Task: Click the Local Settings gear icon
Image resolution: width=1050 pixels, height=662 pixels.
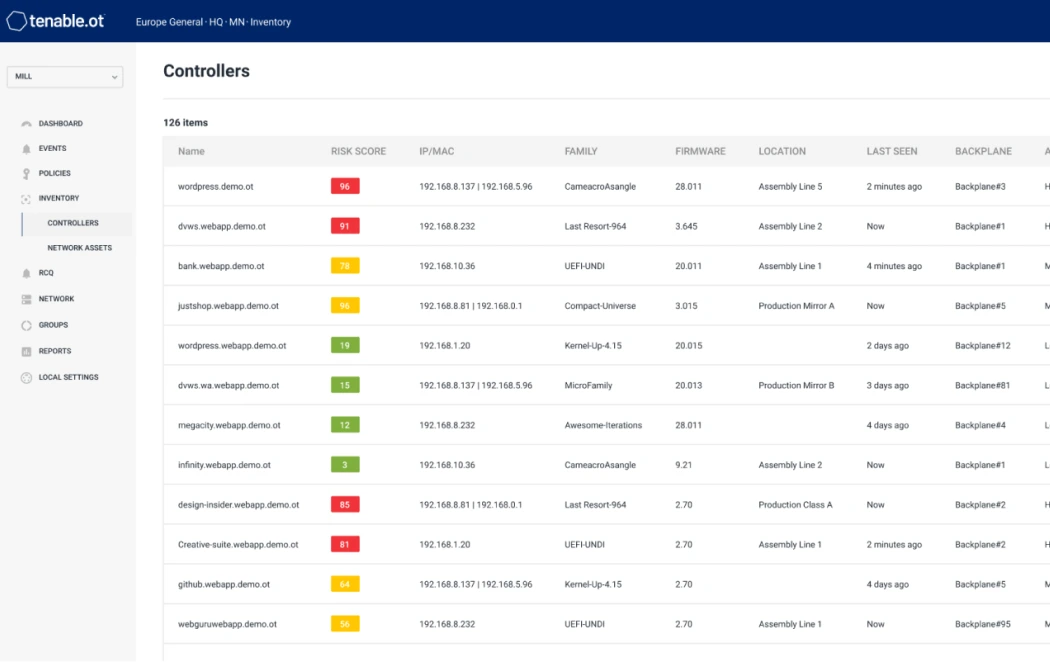Action: tap(26, 378)
